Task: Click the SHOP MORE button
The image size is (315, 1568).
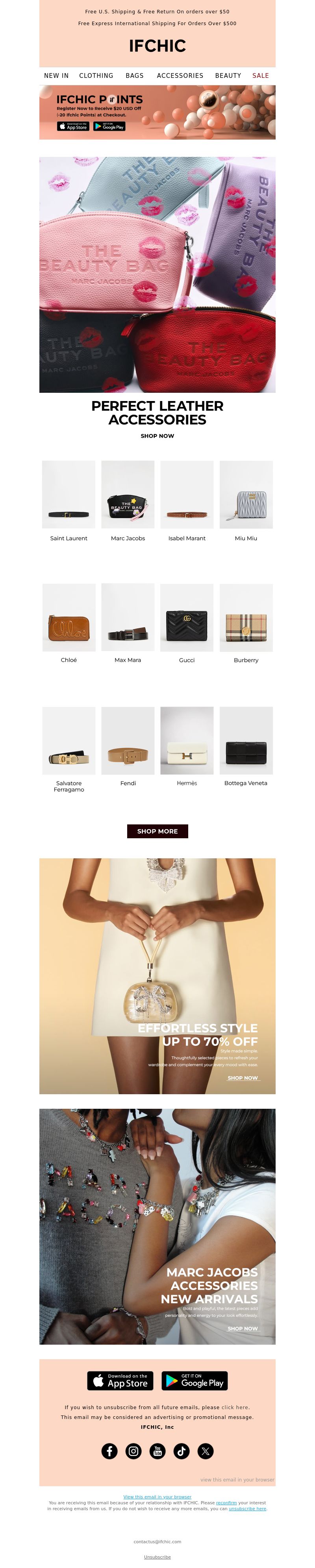Action: click(157, 831)
